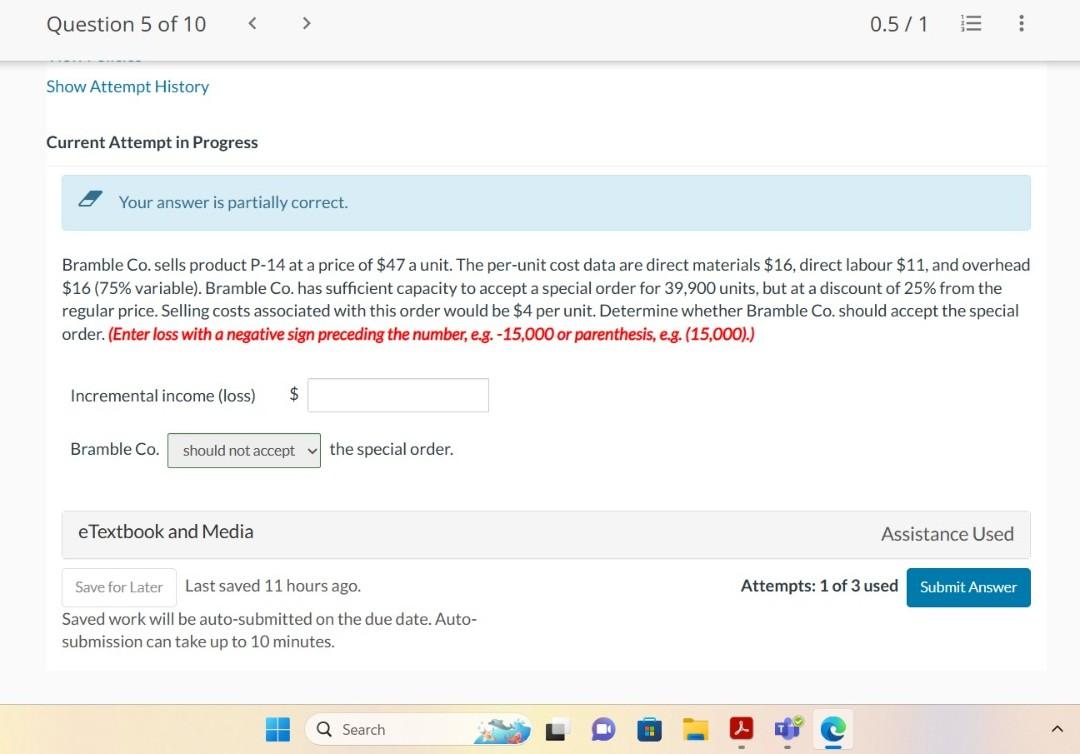This screenshot has height=754, width=1080.
Task: Go to the next question arrow
Action: click(x=306, y=23)
